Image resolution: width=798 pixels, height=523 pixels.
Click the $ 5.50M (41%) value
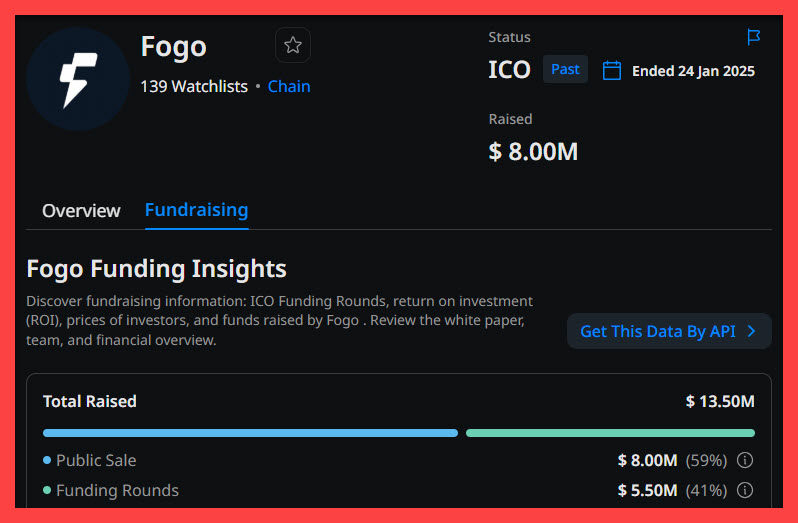tap(672, 490)
